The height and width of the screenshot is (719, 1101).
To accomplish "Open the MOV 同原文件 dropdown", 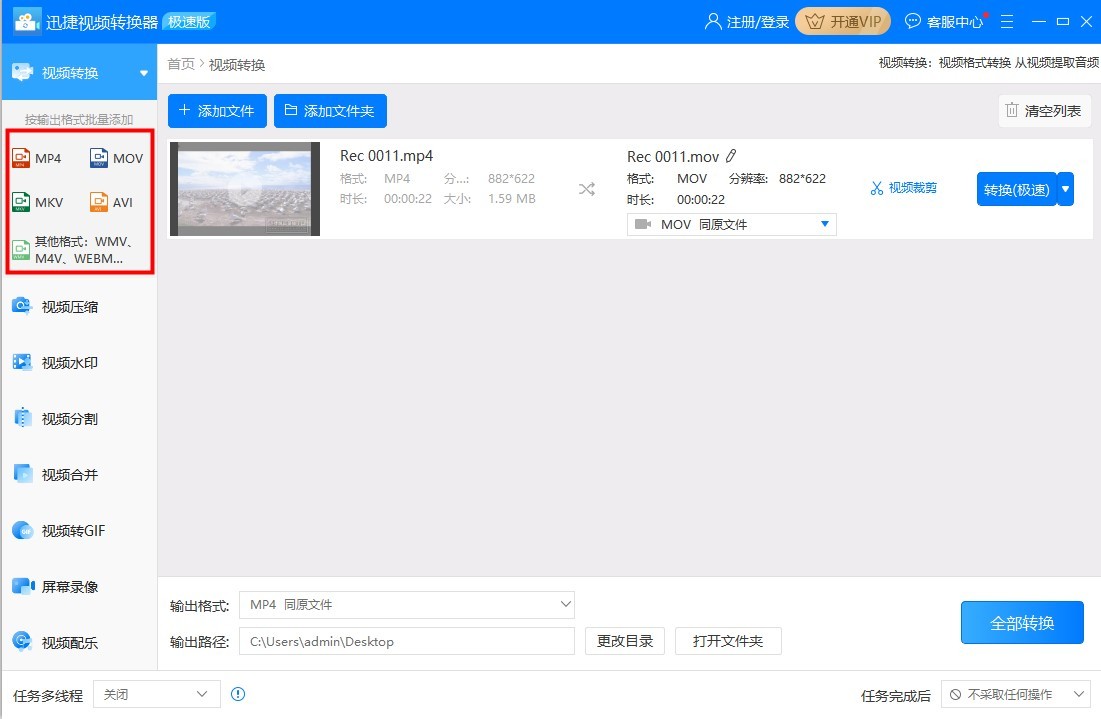I will point(731,224).
